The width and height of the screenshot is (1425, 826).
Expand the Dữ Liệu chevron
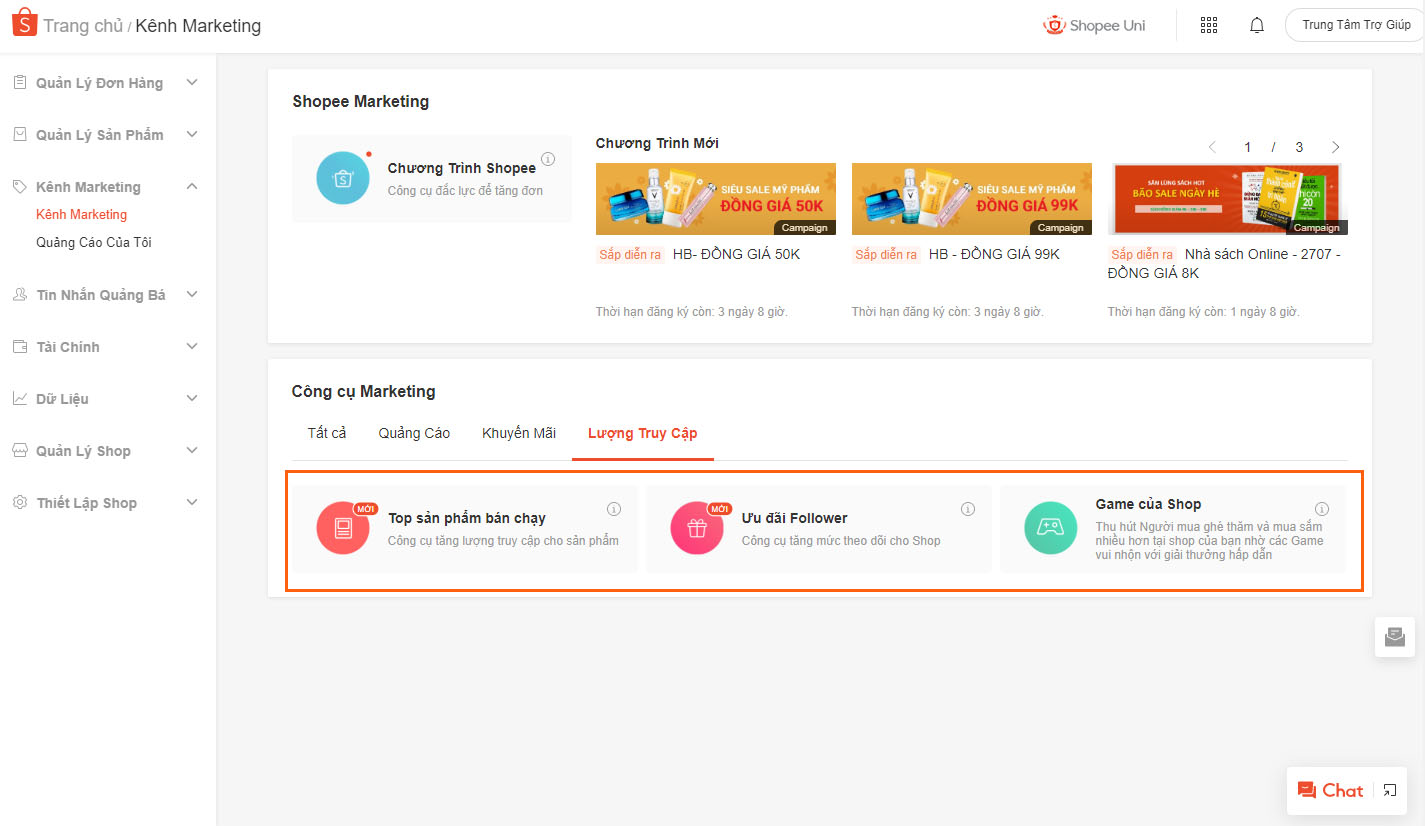coord(192,398)
